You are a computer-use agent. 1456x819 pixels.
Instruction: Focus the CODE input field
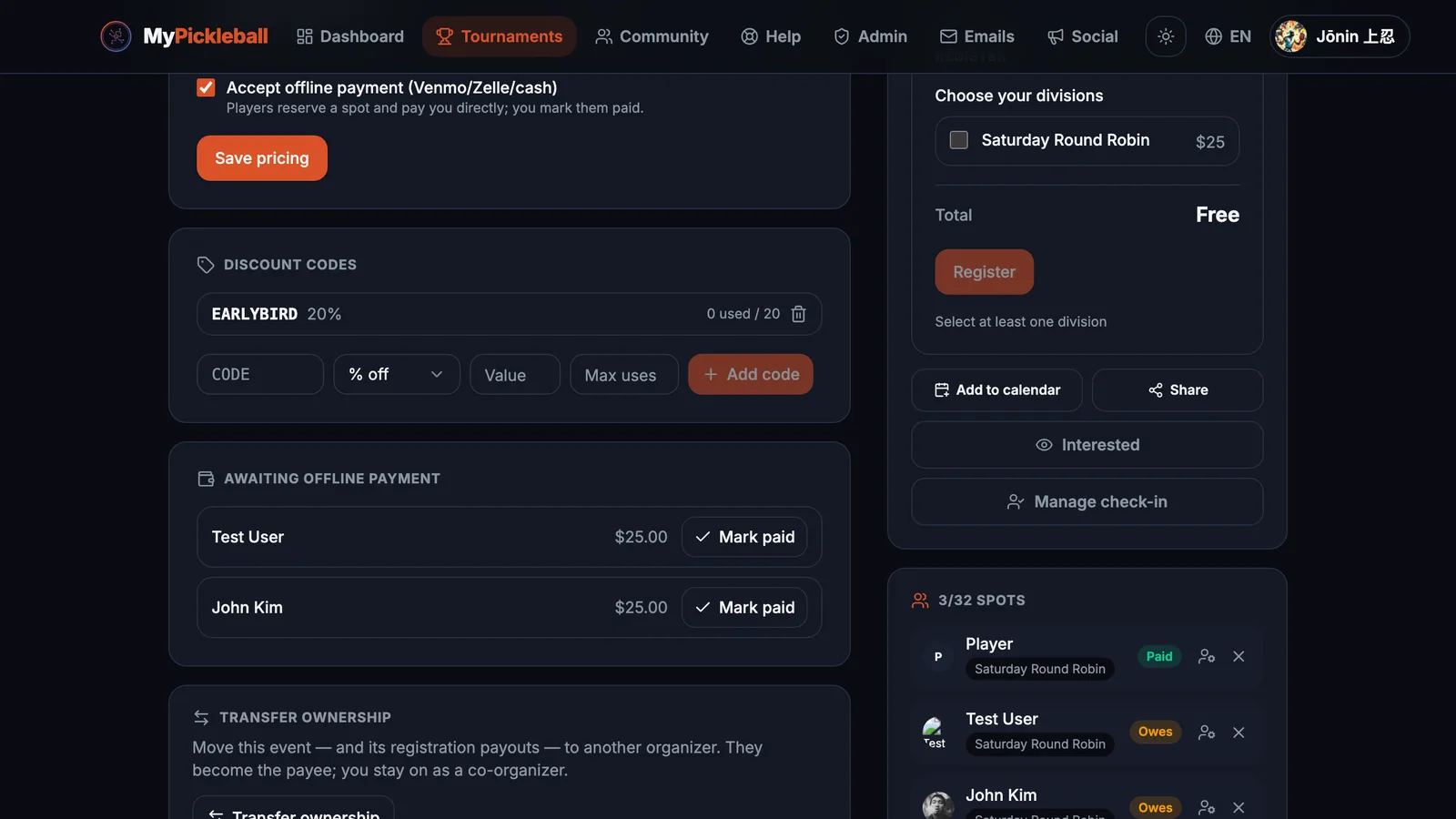[x=260, y=374]
